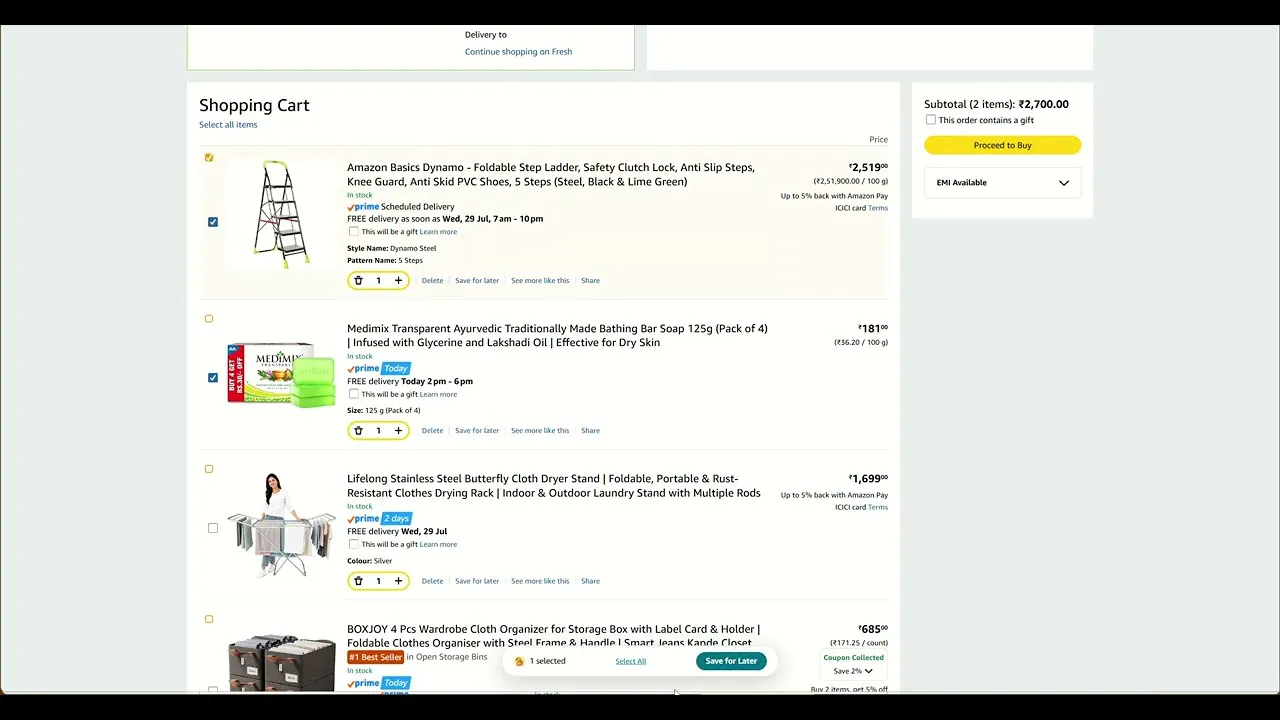This screenshot has width=1280, height=720.
Task: Open the step ladder product image
Action: (282, 214)
